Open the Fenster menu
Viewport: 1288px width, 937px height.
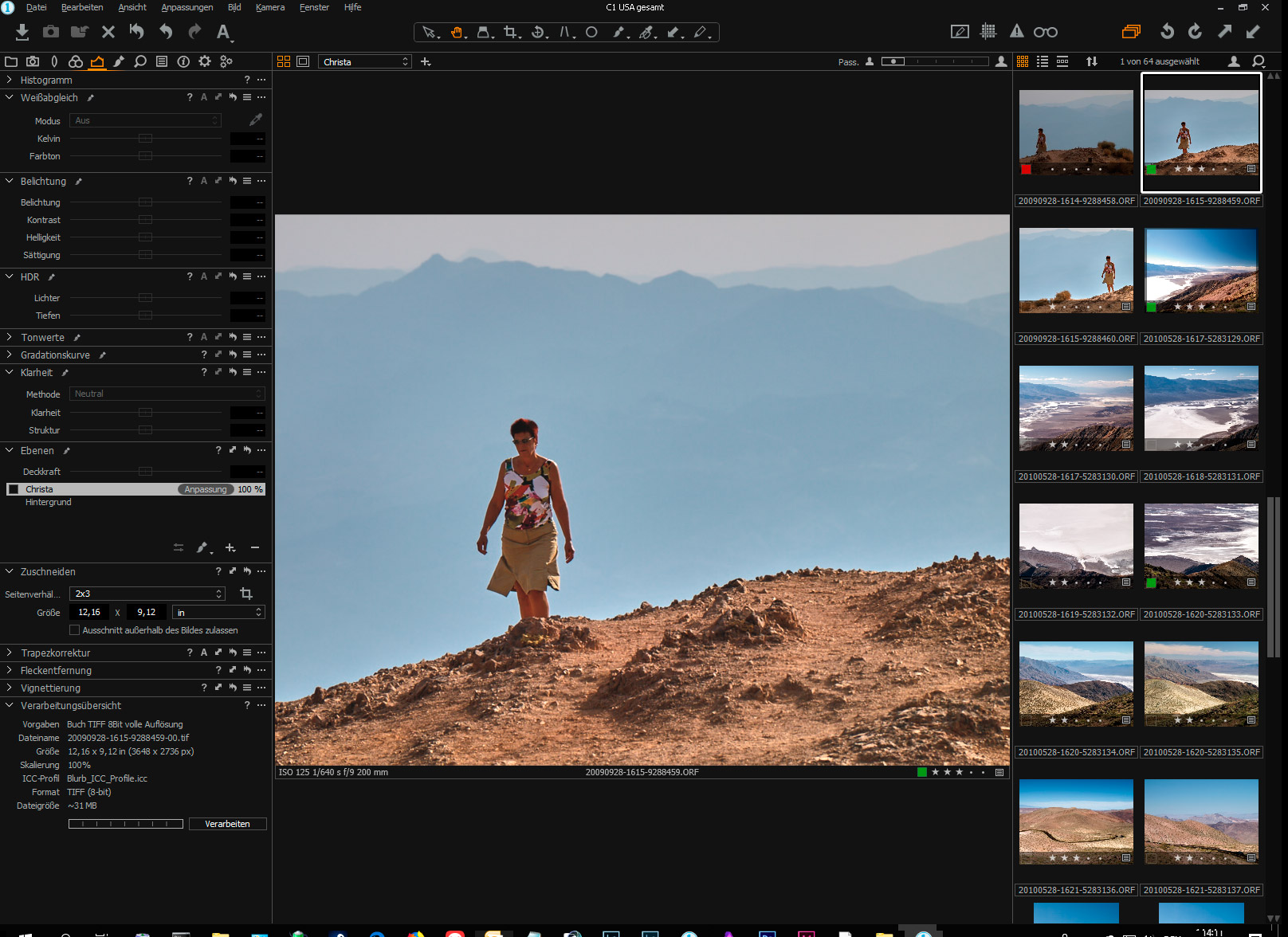point(314,7)
